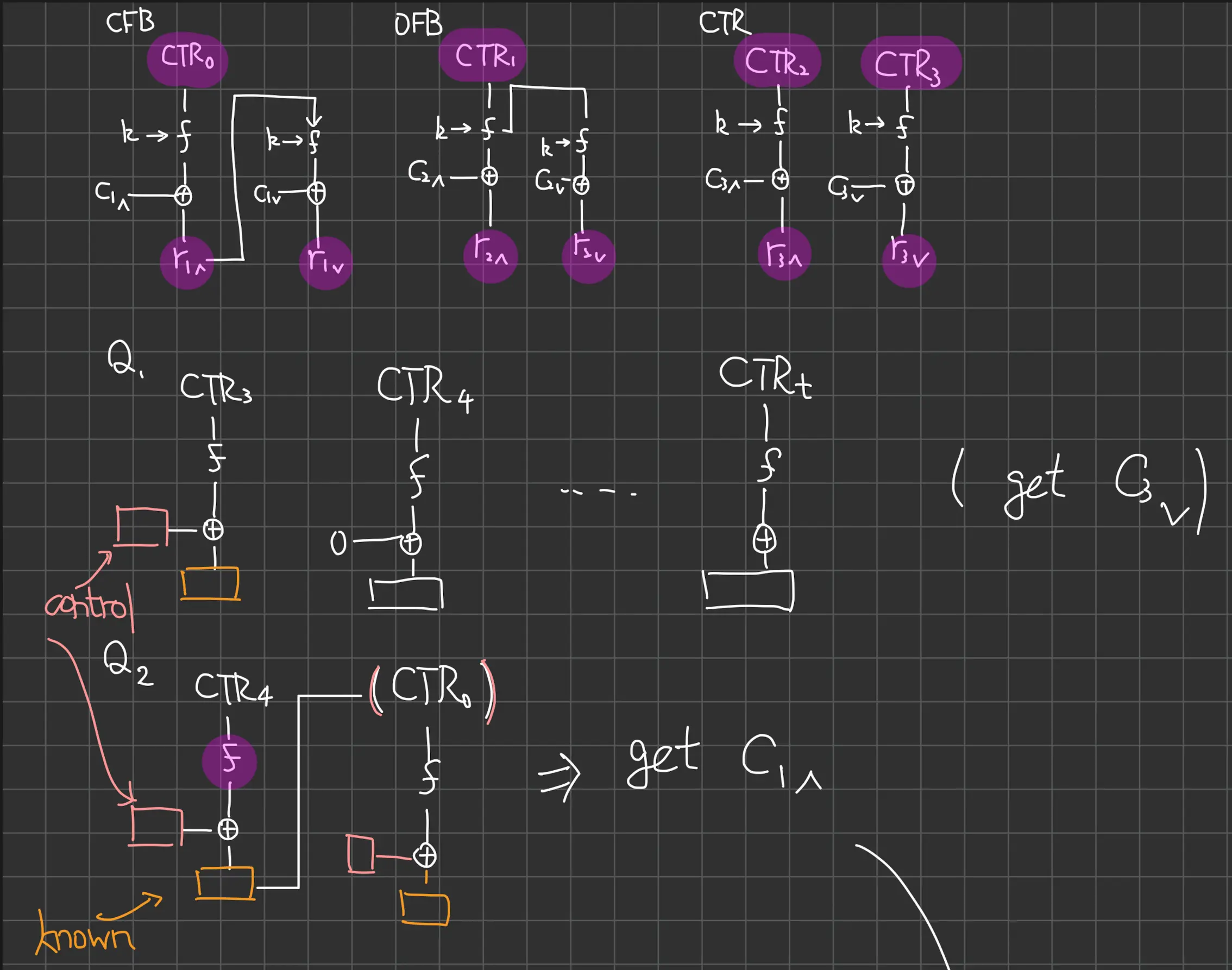Click the pink box left of CTR3 XOR
Viewport: 1232px width, 970px height.
pos(142,527)
